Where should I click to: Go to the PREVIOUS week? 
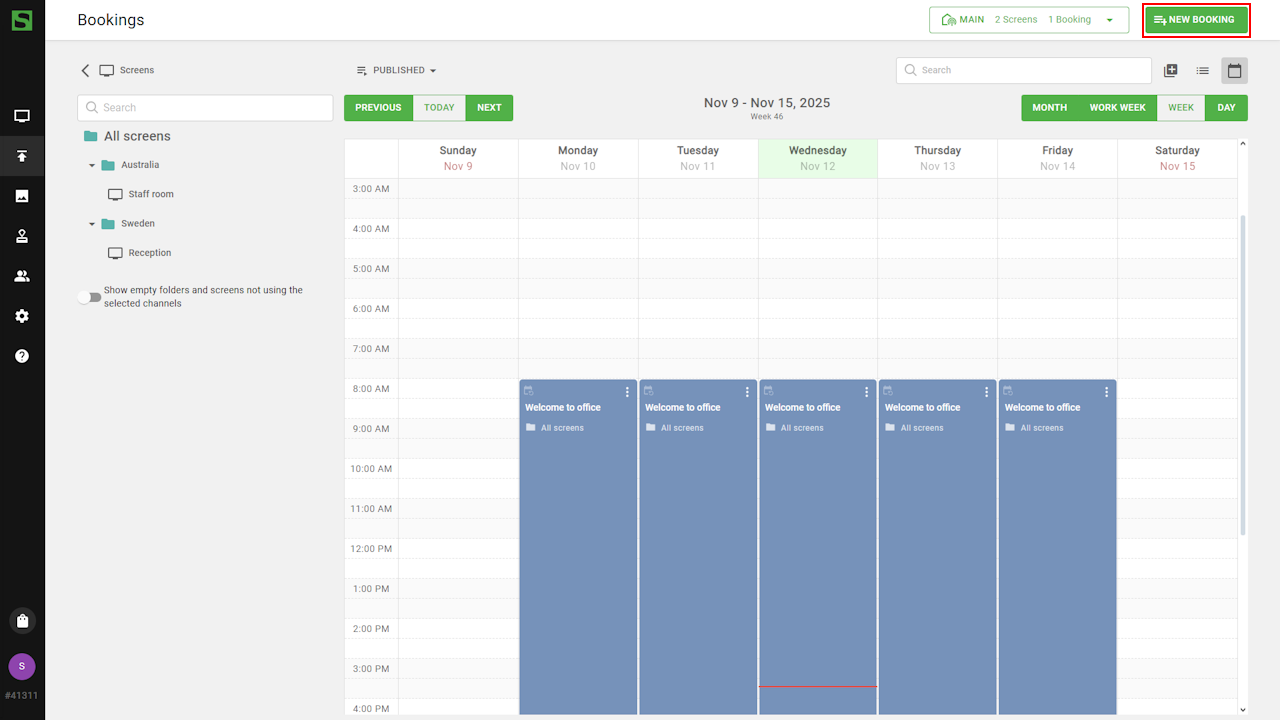(378, 108)
